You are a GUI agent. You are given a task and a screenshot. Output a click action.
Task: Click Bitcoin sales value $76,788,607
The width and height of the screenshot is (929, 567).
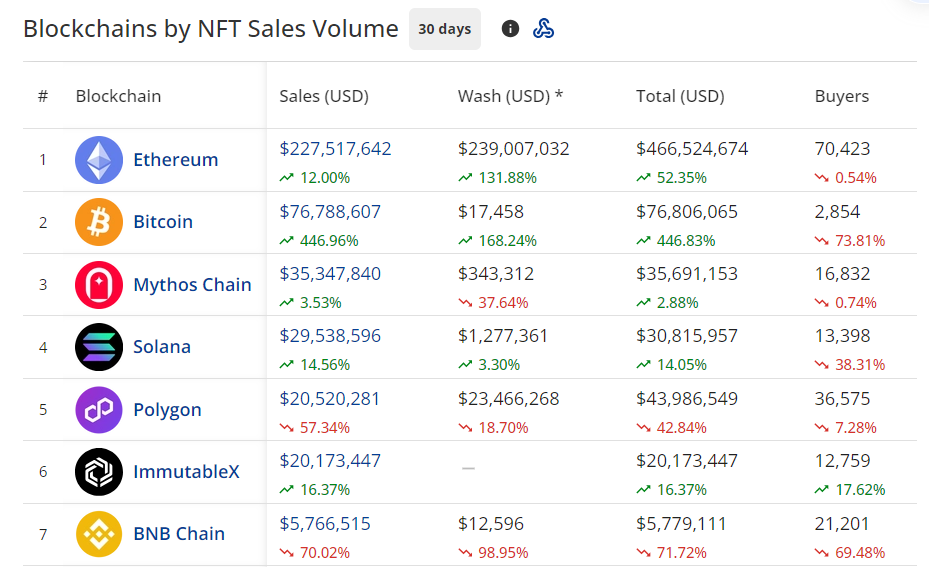click(x=330, y=212)
